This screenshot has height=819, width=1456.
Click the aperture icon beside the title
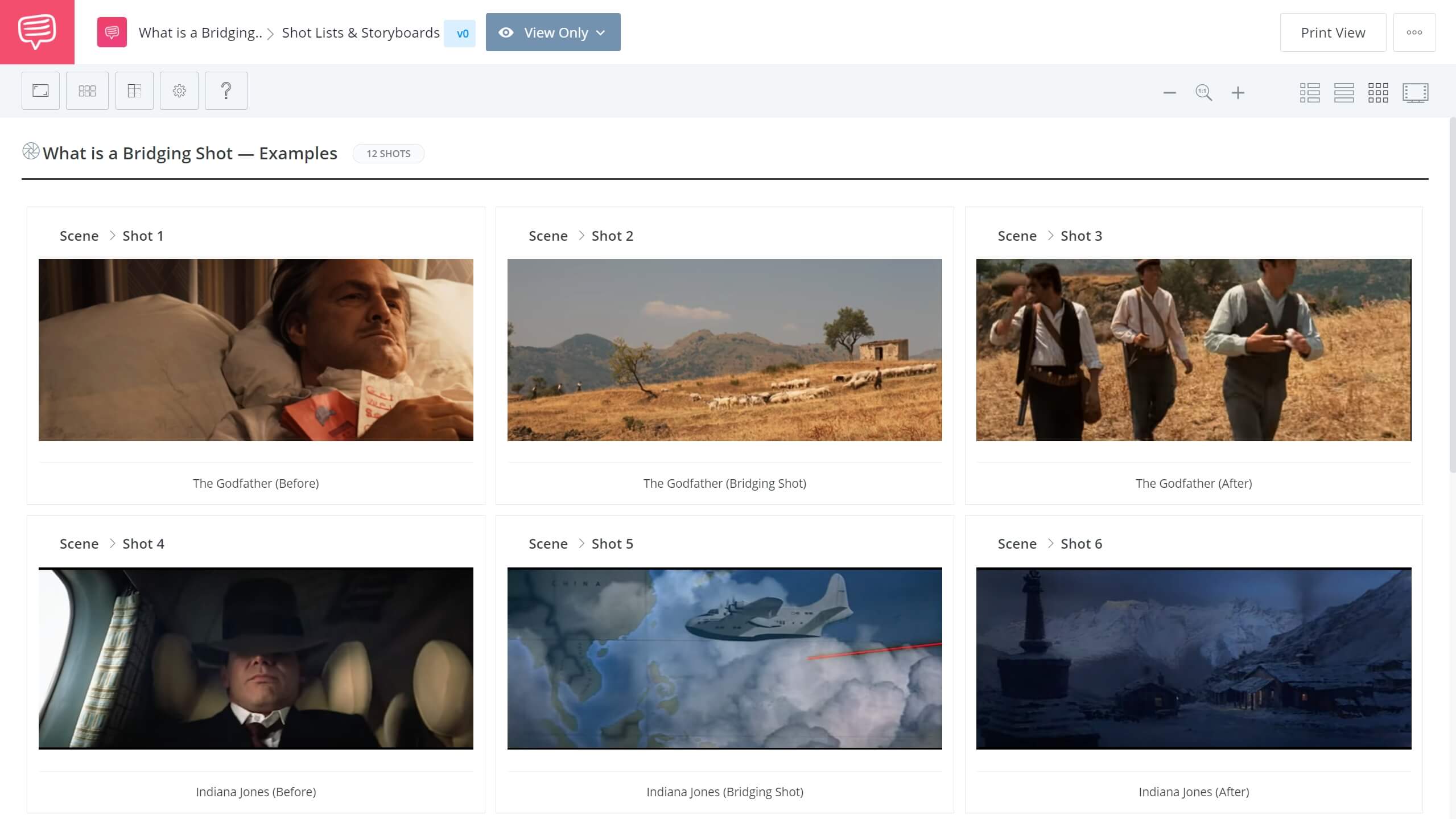tap(31, 151)
